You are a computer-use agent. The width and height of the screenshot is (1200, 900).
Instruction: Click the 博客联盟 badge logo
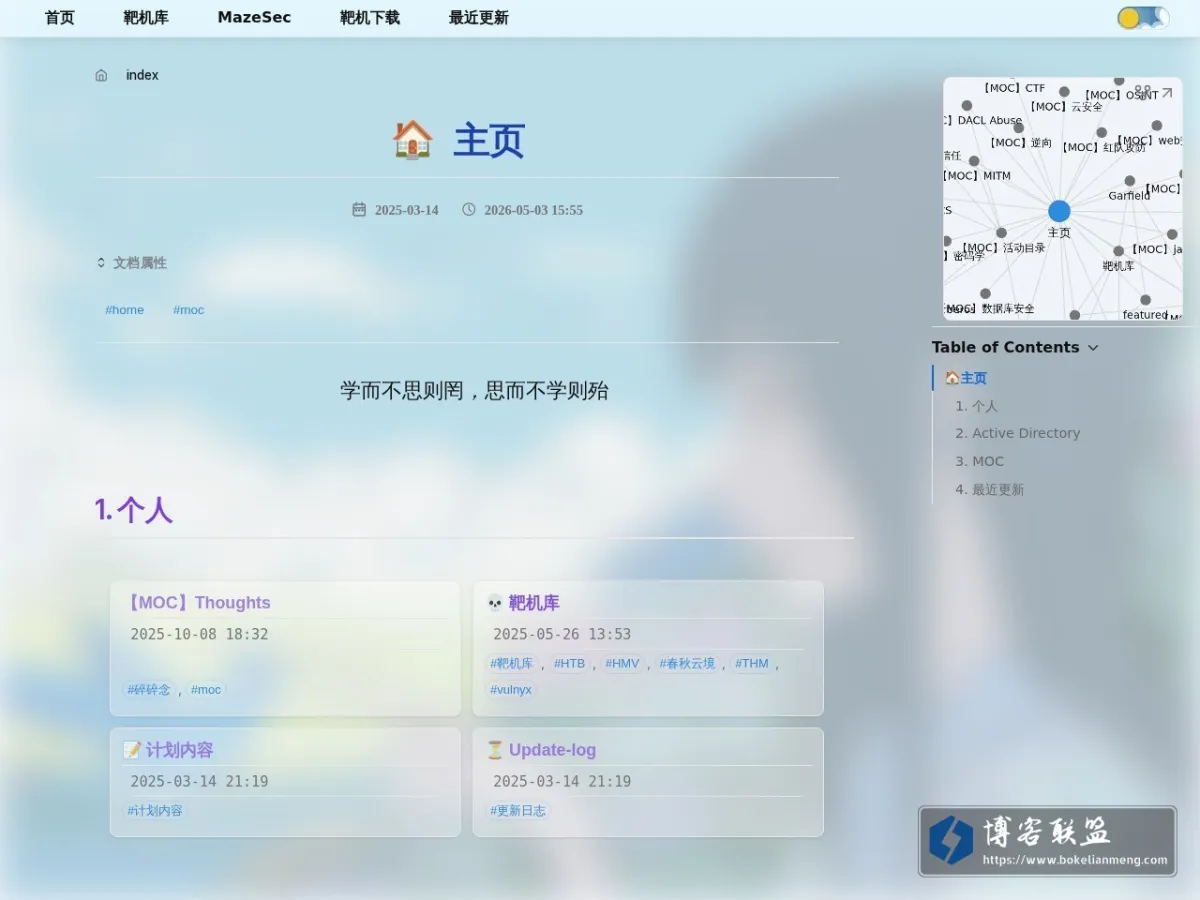coord(951,840)
